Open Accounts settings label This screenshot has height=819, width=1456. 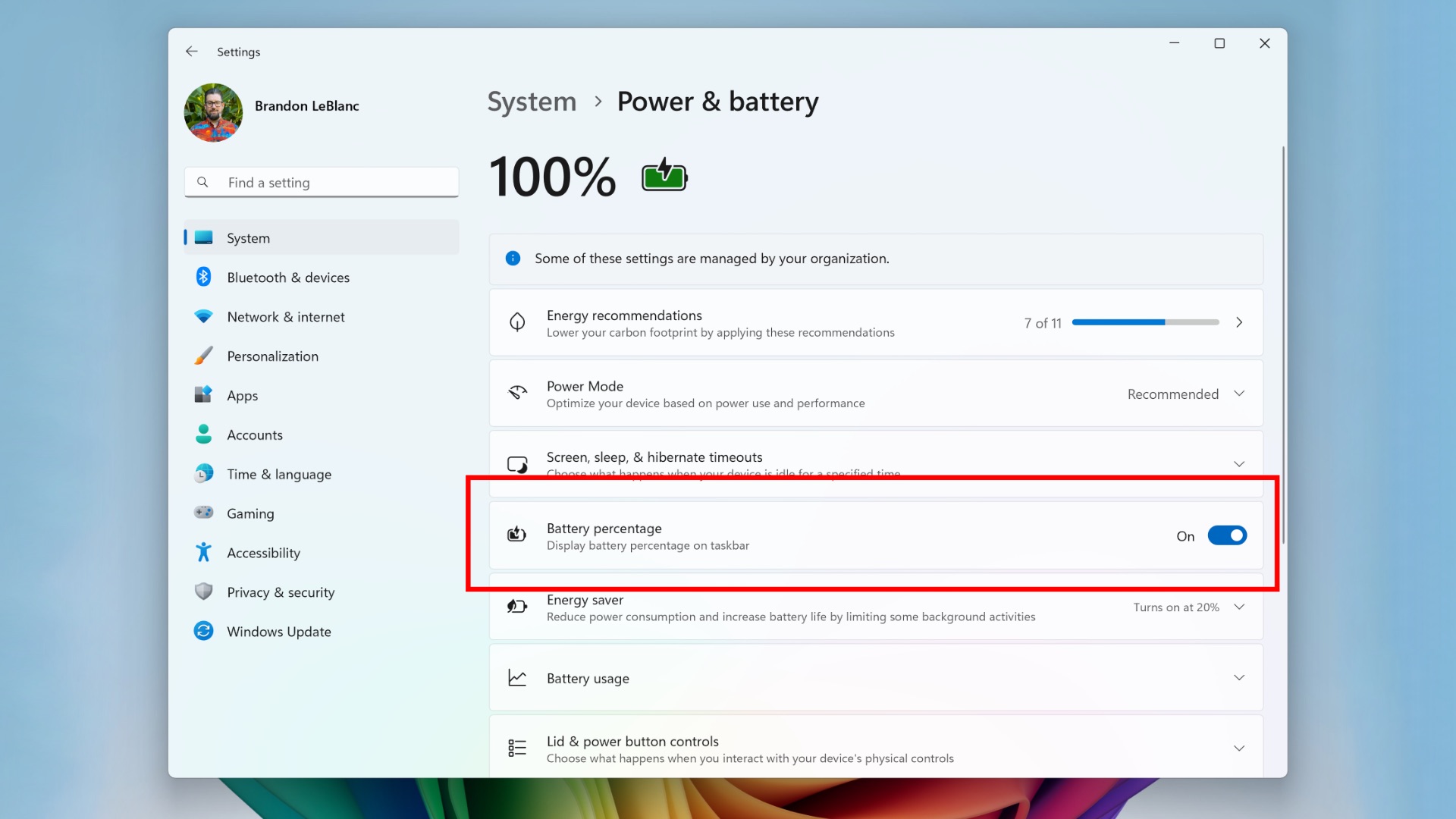(254, 435)
